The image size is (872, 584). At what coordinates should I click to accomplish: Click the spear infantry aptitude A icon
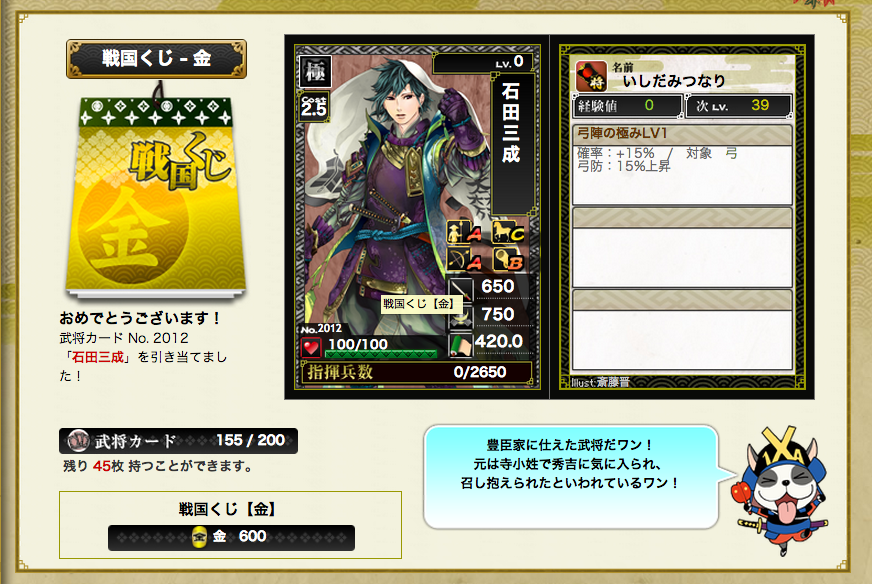tap(465, 232)
